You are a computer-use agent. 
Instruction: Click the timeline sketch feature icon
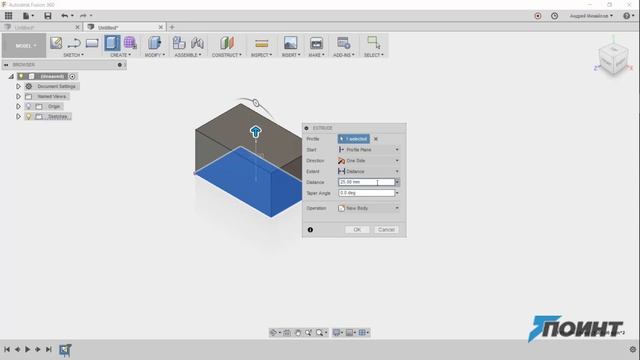point(65,350)
